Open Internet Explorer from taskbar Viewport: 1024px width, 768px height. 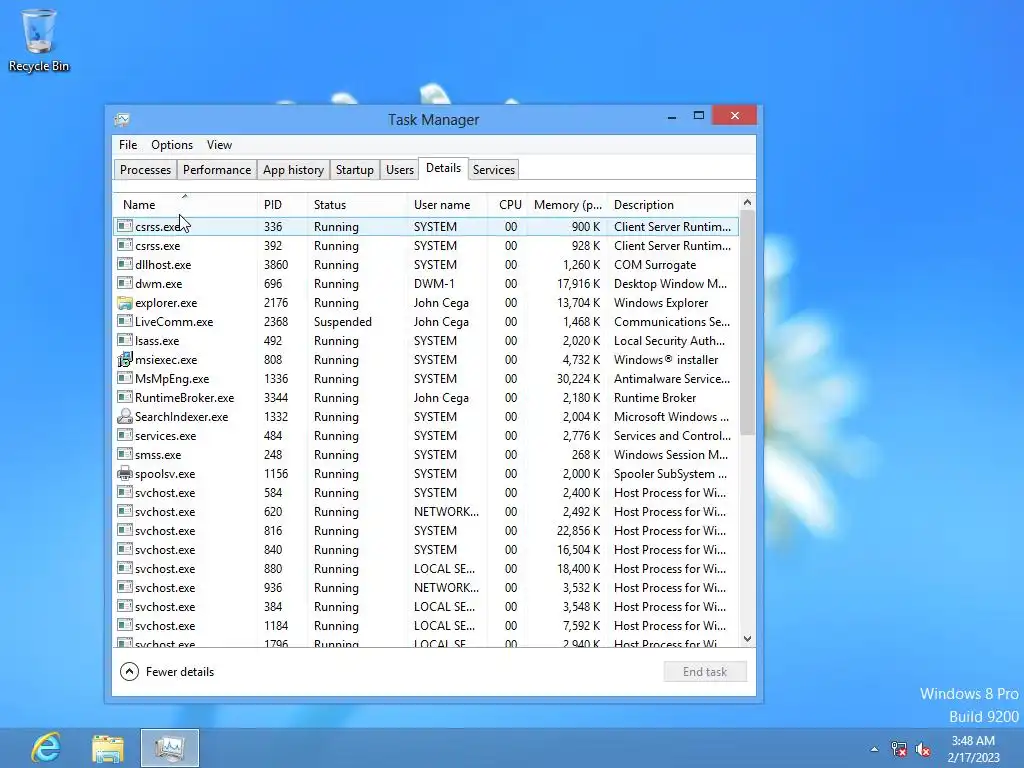[46, 748]
